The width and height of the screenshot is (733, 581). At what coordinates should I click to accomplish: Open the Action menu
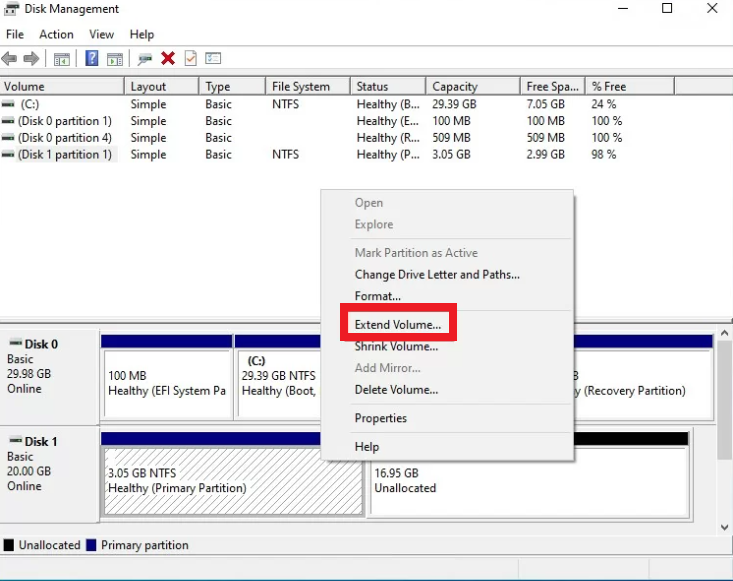(56, 34)
